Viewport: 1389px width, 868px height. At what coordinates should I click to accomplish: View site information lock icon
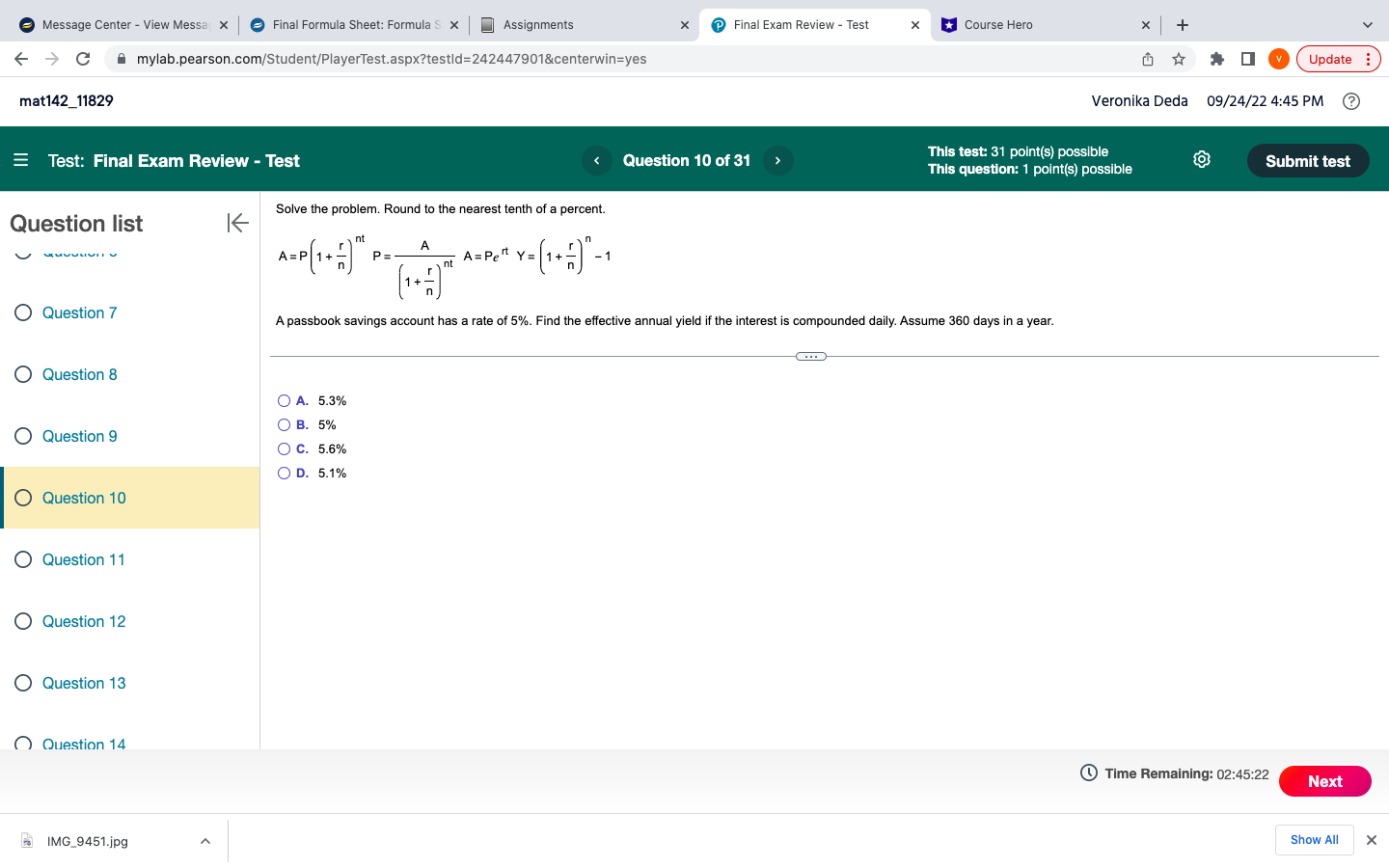[122, 59]
